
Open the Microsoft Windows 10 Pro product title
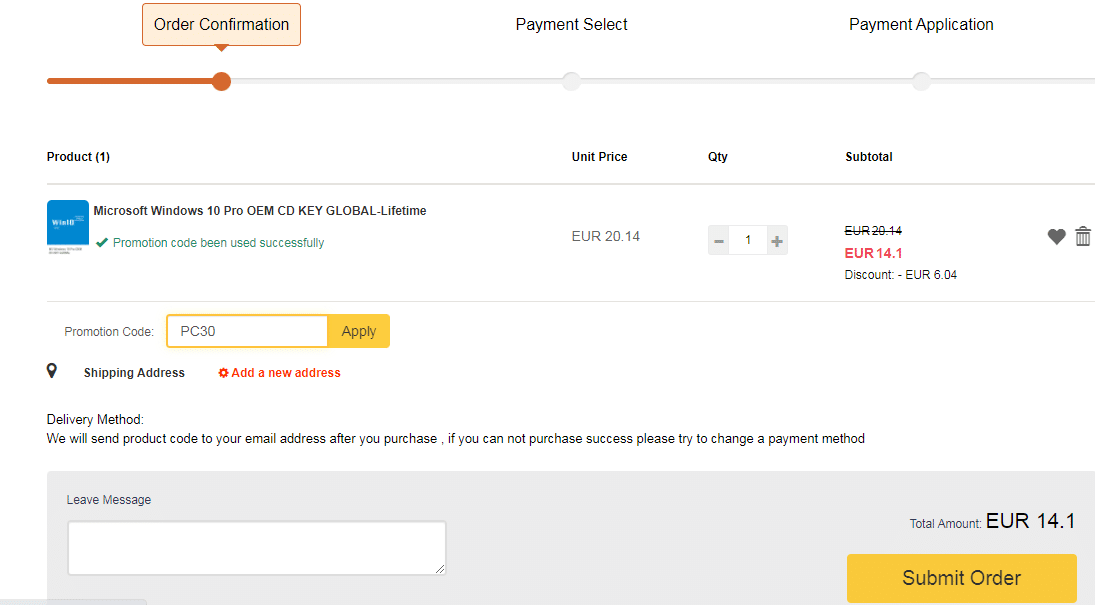click(260, 211)
